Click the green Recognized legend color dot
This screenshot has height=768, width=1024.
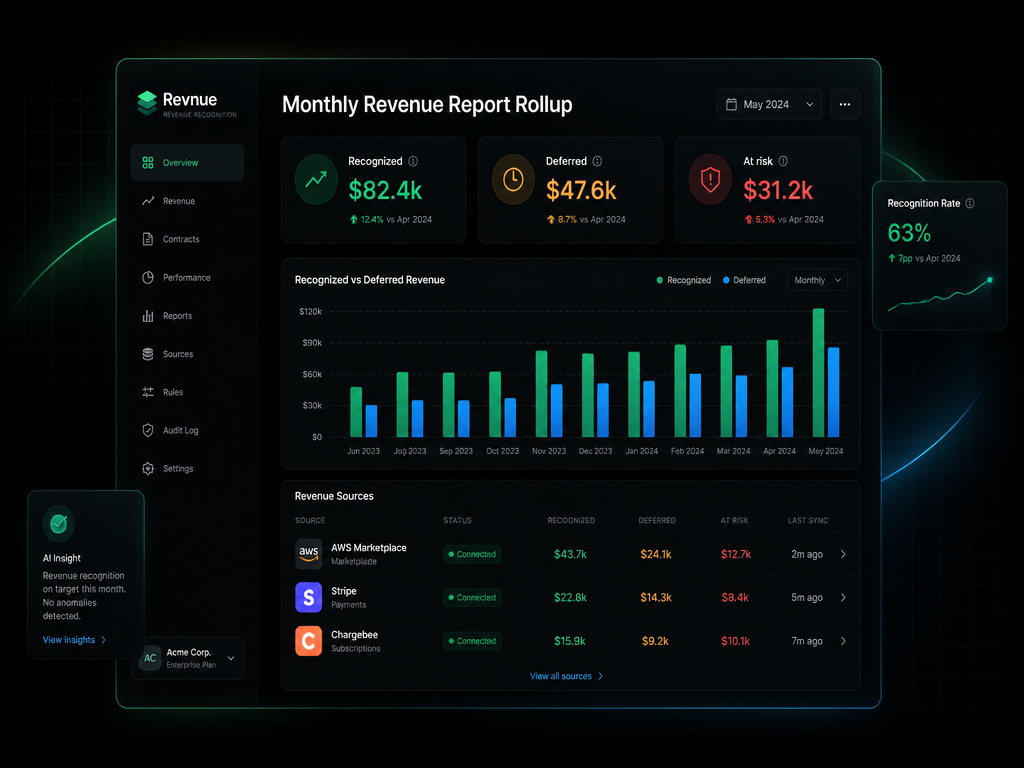(660, 280)
